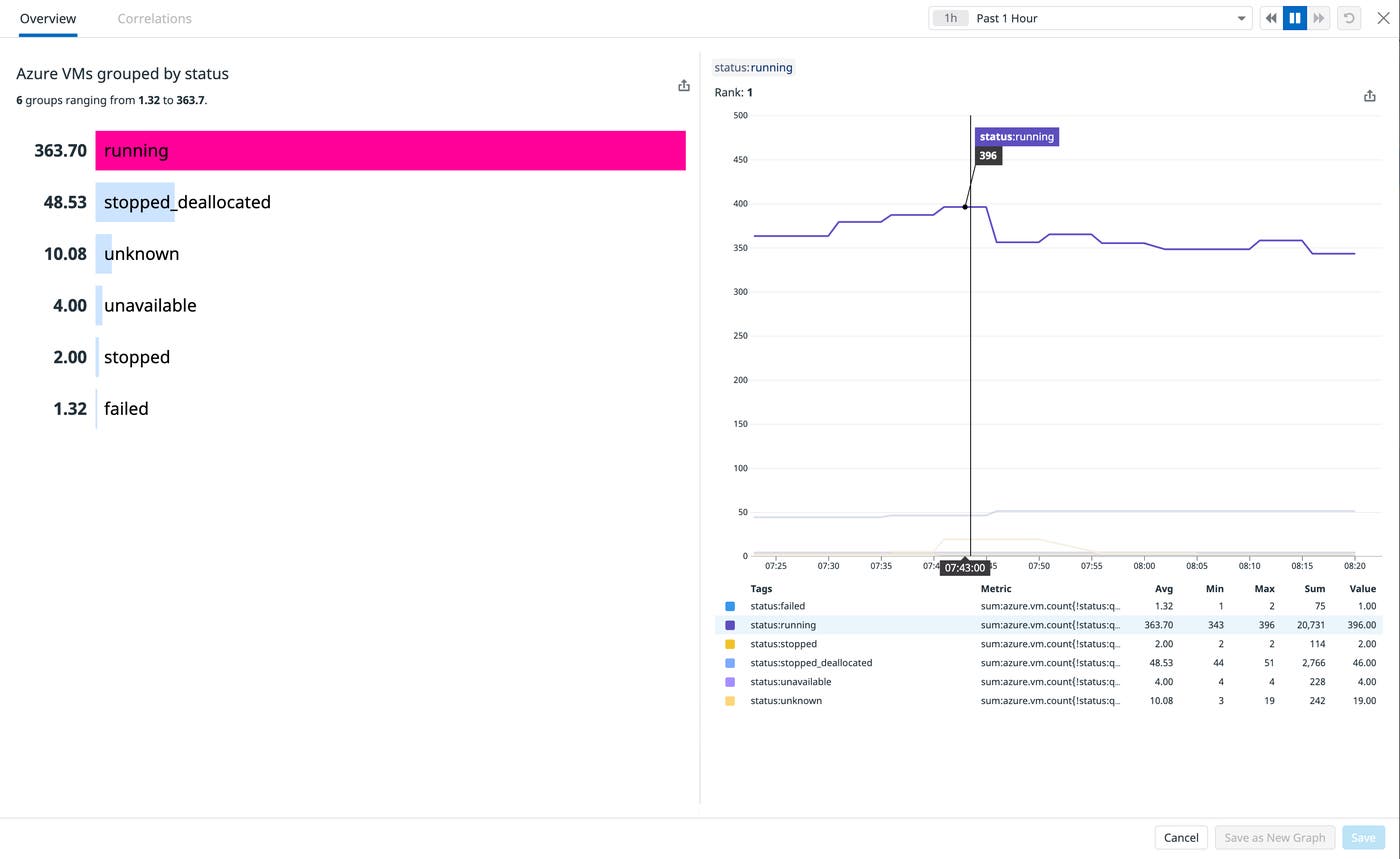1400x859 pixels.
Task: Click the 07:43:00 timeline marker
Action: point(964,567)
